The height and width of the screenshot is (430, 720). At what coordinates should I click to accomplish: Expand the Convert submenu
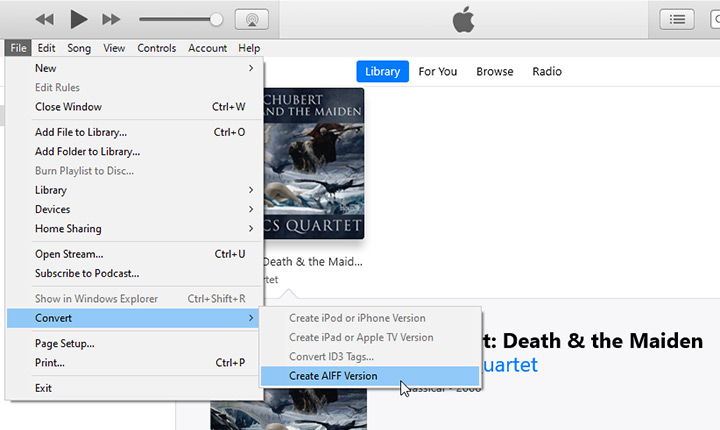(135, 318)
